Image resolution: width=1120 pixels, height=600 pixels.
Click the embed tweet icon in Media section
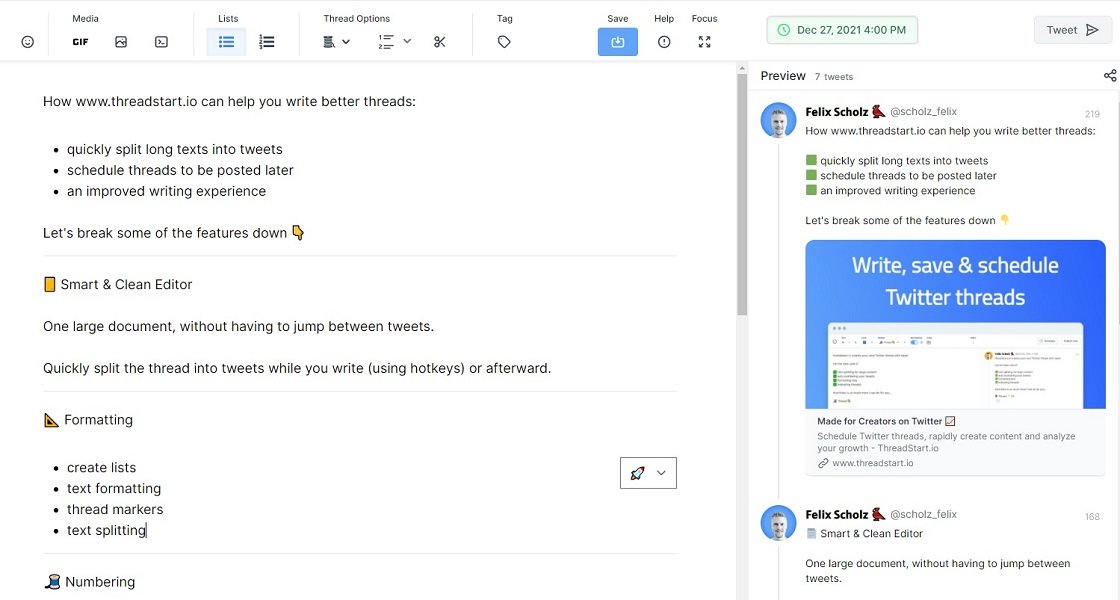pos(160,41)
